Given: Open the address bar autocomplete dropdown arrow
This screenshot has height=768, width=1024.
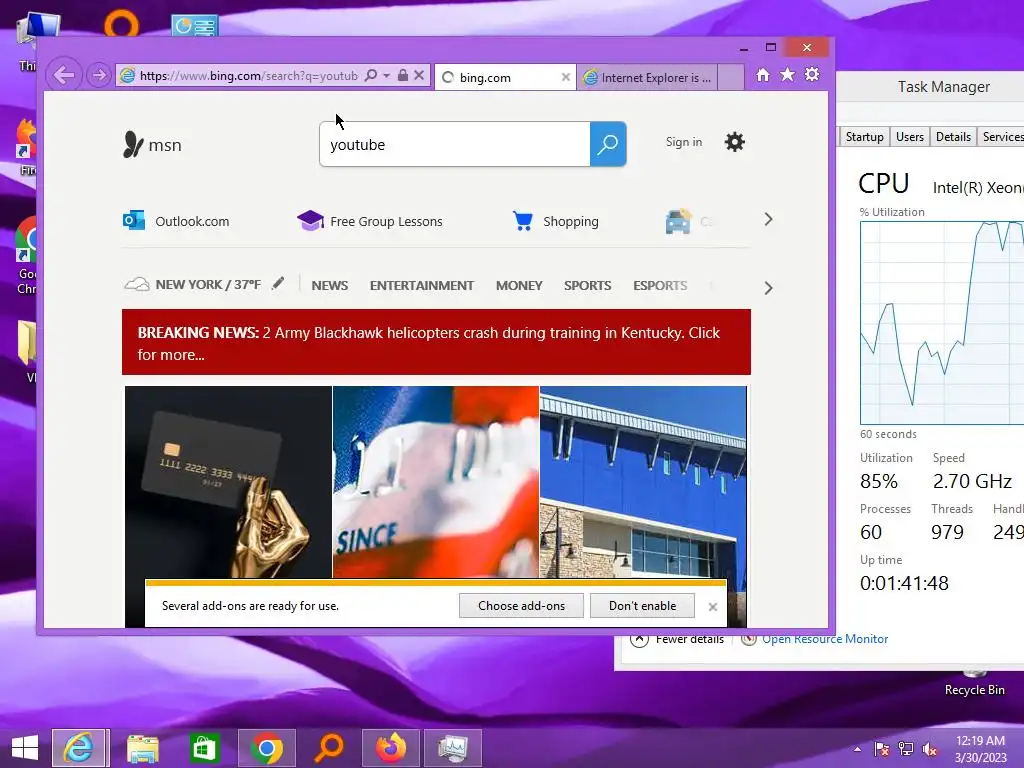Looking at the screenshot, I should (387, 76).
